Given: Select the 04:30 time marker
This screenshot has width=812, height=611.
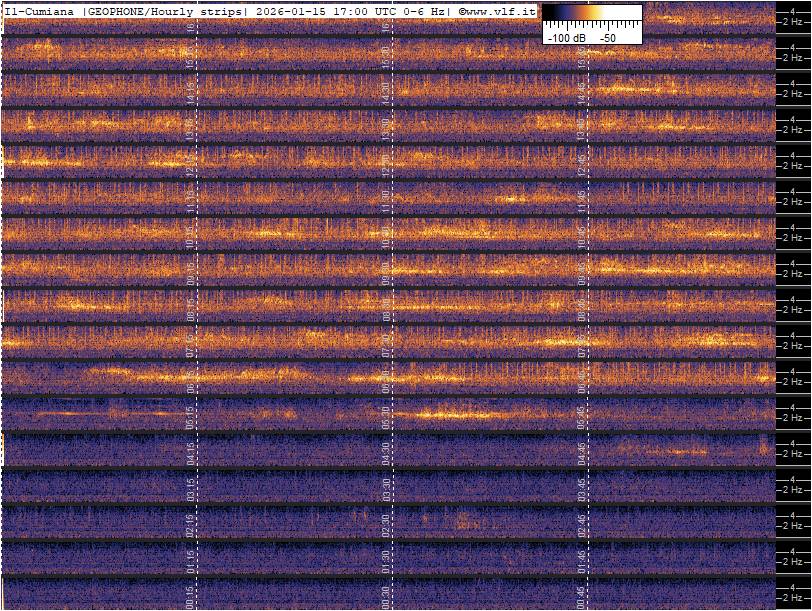Looking at the screenshot, I should (386, 452).
